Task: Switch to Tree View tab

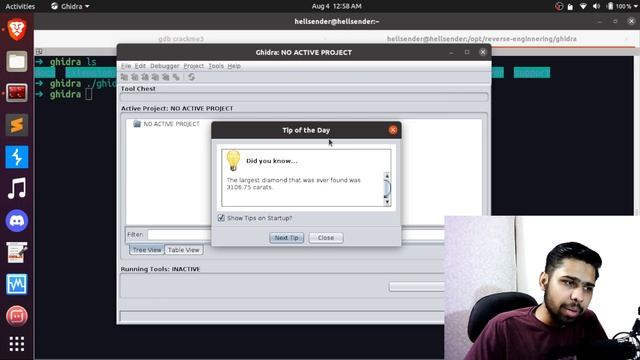Action: coord(147,250)
